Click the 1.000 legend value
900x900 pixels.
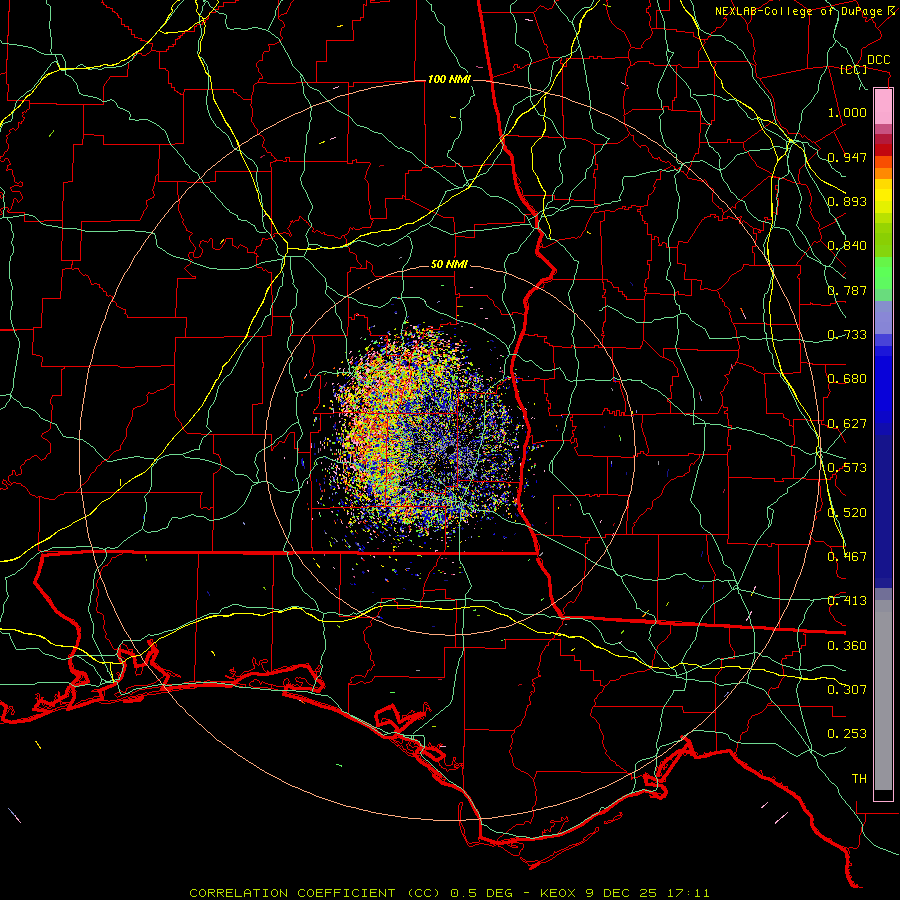[x=847, y=112]
